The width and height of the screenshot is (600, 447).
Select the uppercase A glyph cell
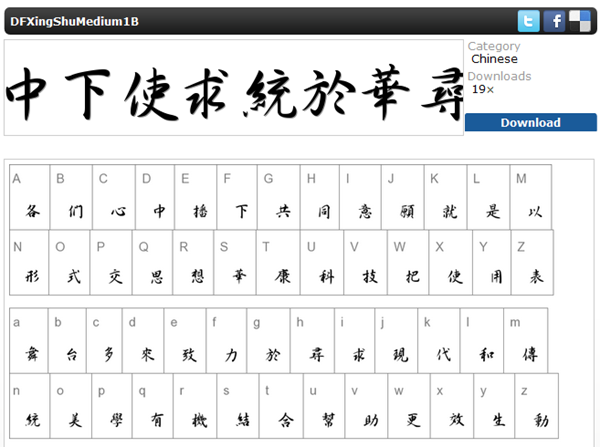point(29,197)
